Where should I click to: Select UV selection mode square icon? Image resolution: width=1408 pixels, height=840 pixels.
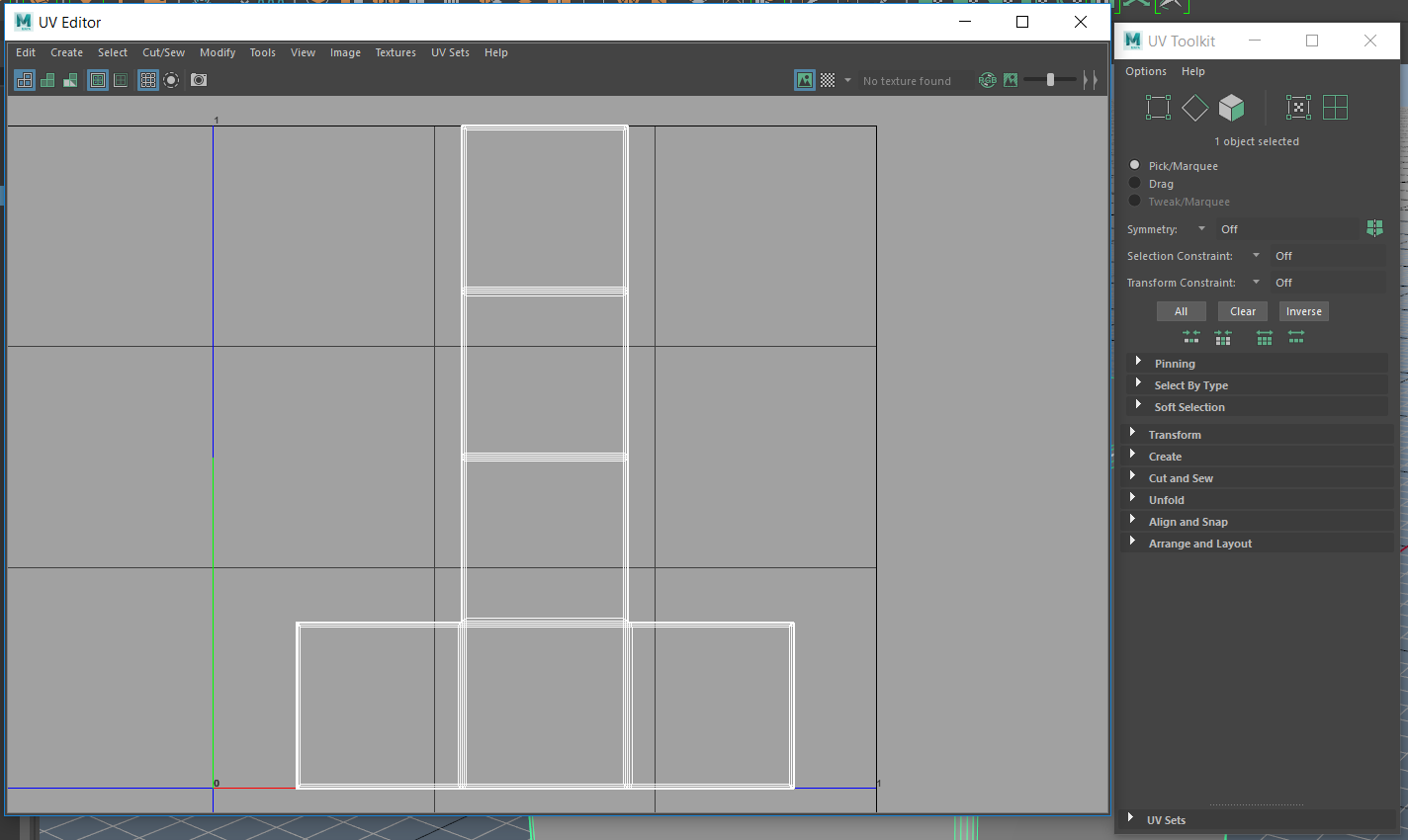(x=1158, y=108)
